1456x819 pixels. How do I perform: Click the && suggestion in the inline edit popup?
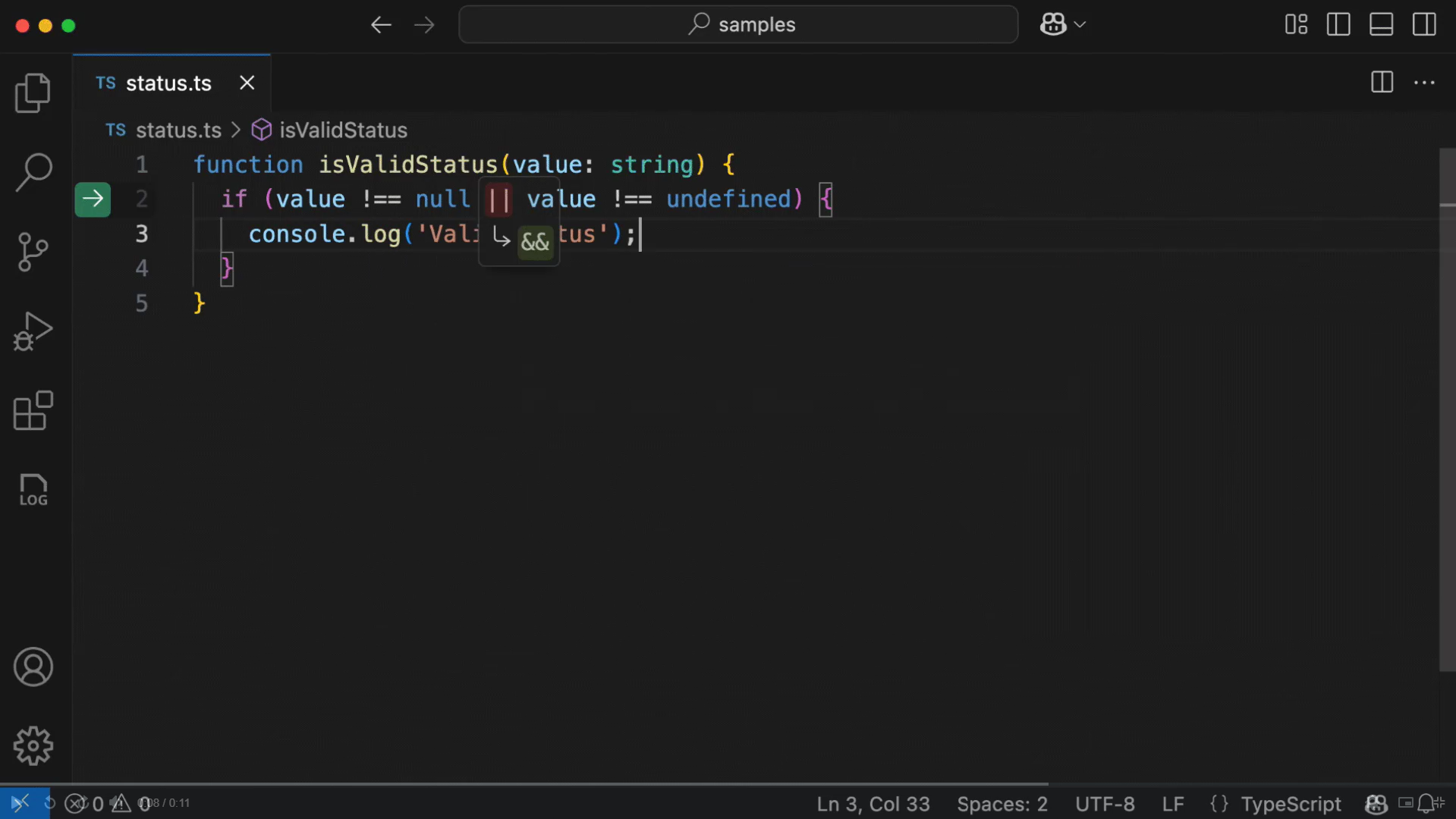[536, 242]
